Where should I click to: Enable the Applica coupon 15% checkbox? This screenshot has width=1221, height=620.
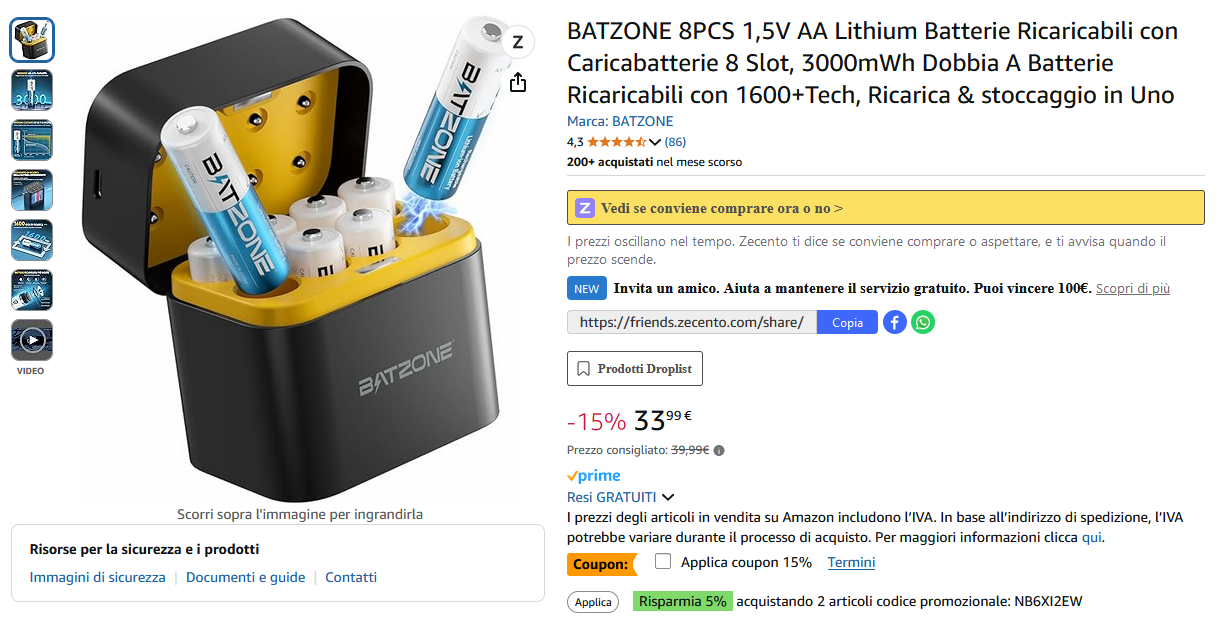pos(663,561)
